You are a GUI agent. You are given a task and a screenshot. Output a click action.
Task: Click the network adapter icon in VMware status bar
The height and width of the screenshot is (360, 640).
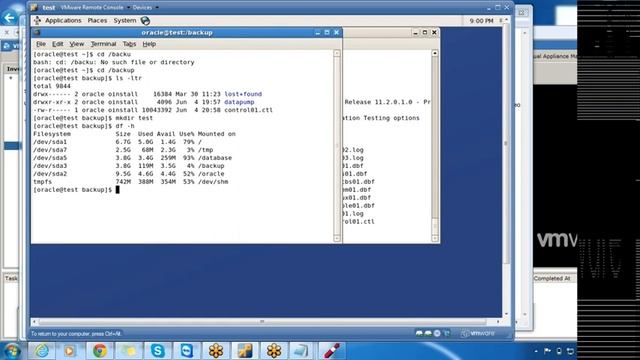pos(447,333)
